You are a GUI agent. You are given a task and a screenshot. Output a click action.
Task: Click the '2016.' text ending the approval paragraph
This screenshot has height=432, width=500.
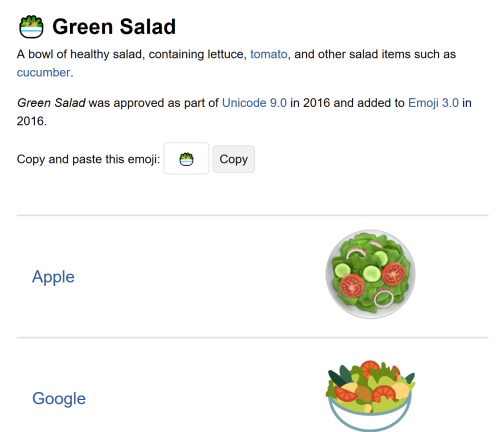tap(32, 121)
